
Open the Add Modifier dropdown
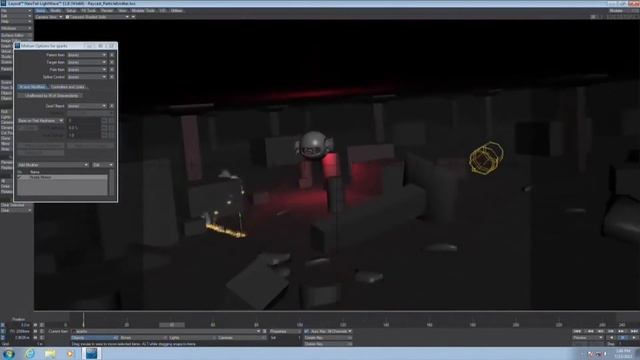(53, 165)
